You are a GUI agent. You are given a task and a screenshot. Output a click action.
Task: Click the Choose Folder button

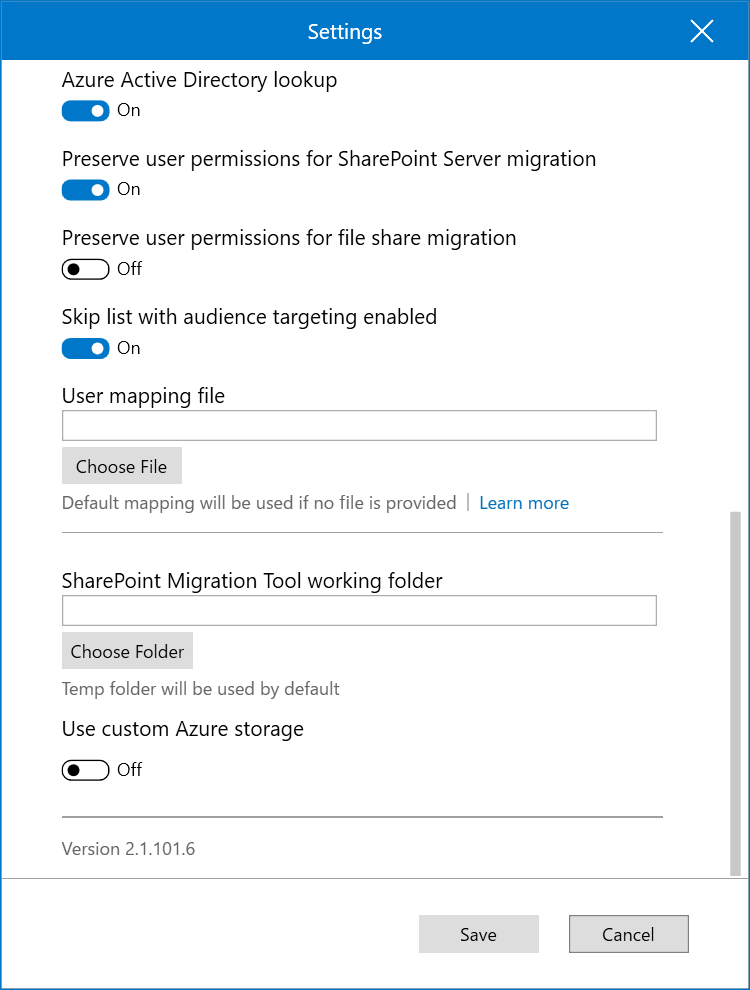(127, 650)
